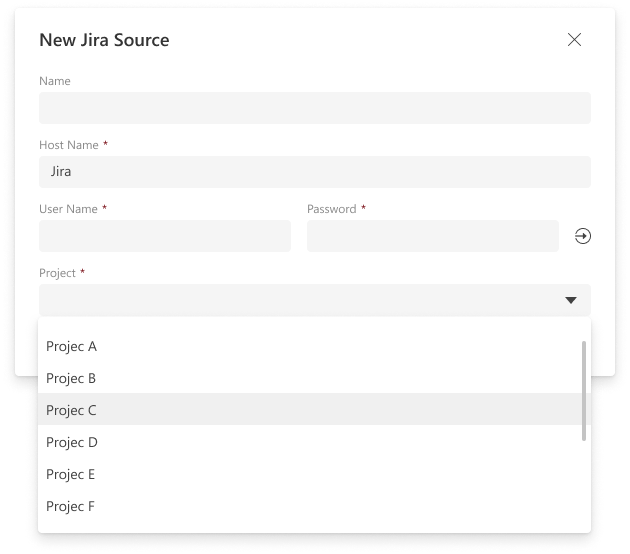Click the Host Name field containing Jira
Image resolution: width=630 pixels, height=554 pixels.
(x=314, y=172)
